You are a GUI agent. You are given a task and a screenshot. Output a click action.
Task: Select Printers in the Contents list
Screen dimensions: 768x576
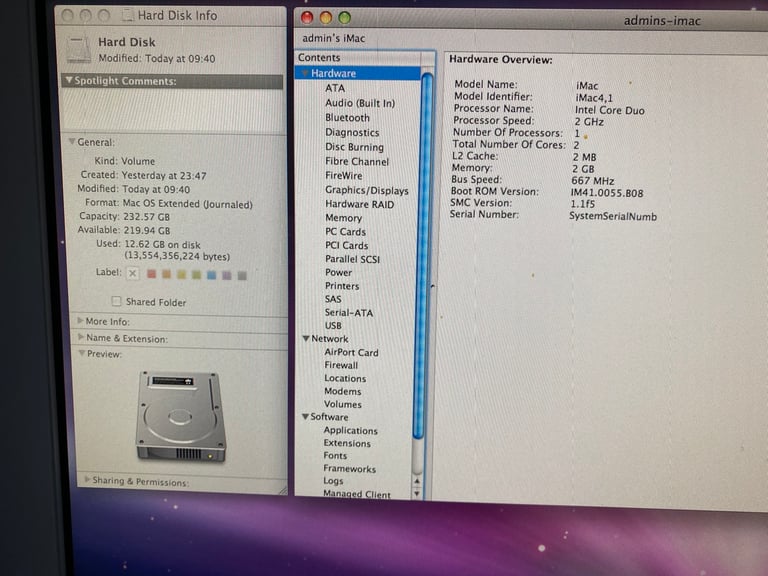pyautogui.click(x=342, y=286)
